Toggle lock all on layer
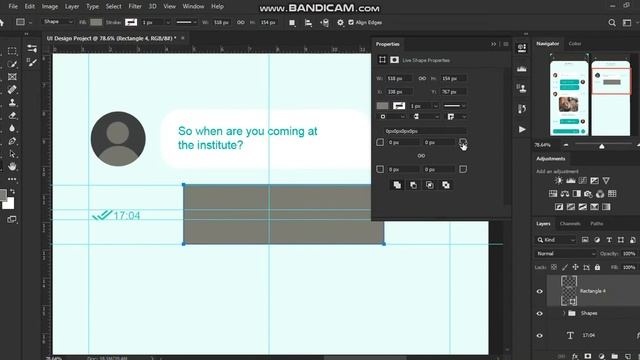 (597, 267)
